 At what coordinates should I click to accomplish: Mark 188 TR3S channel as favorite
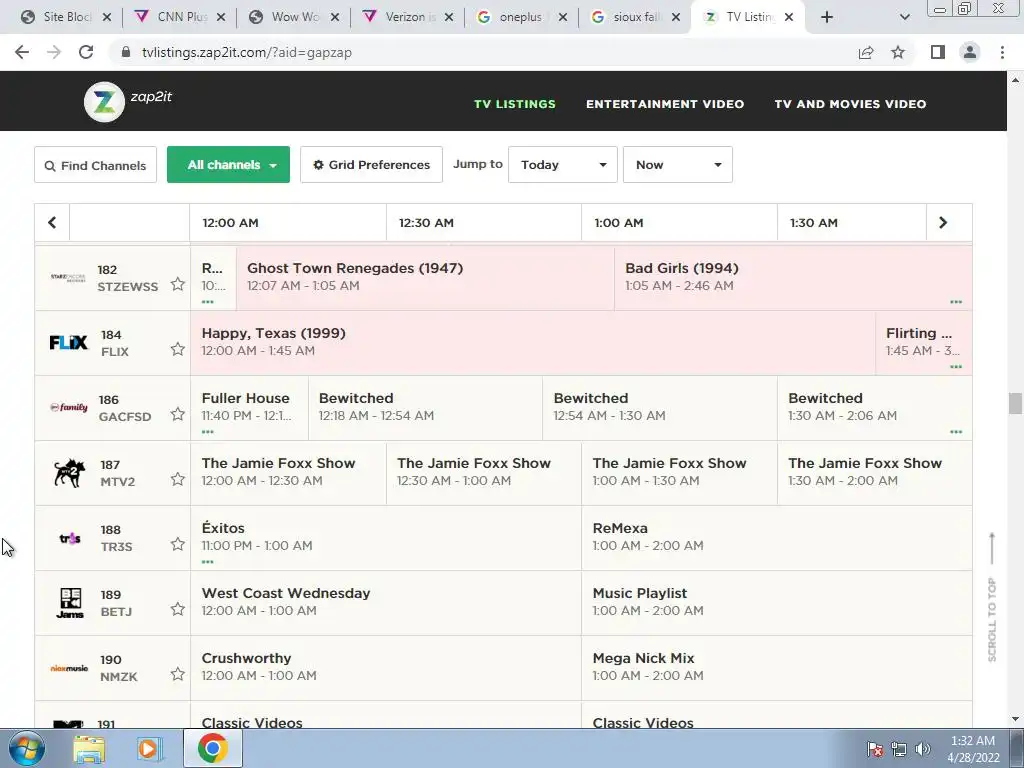click(x=178, y=544)
